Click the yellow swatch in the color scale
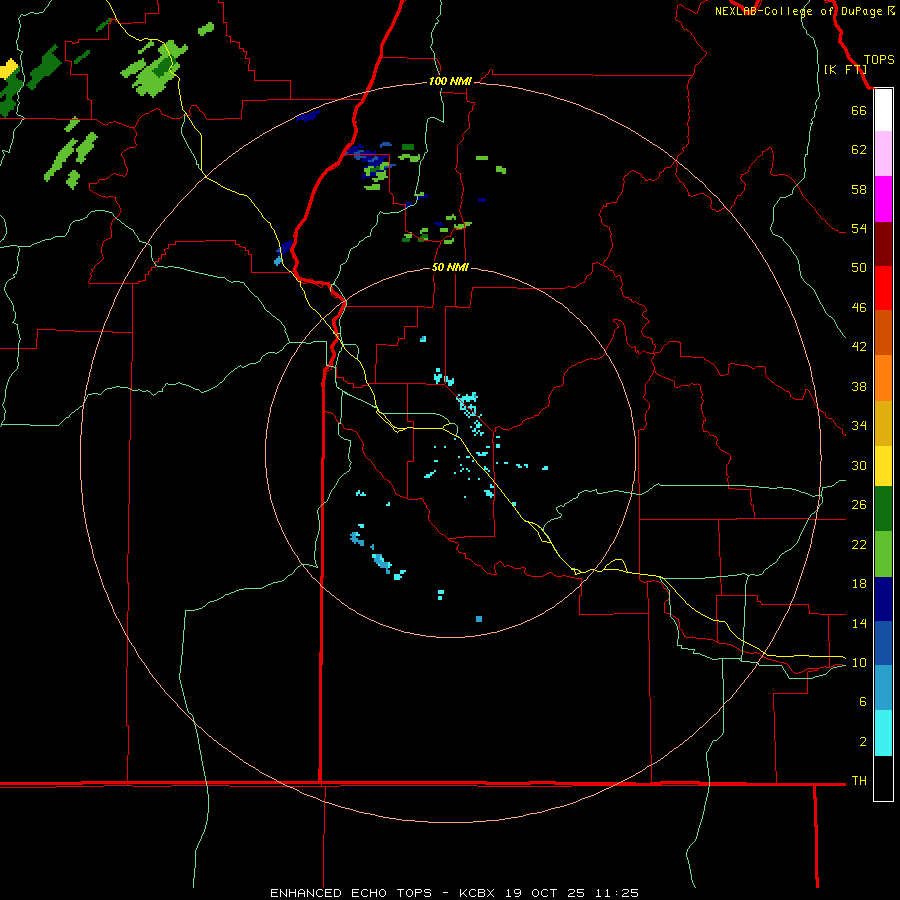This screenshot has height=900, width=900. 883,466
